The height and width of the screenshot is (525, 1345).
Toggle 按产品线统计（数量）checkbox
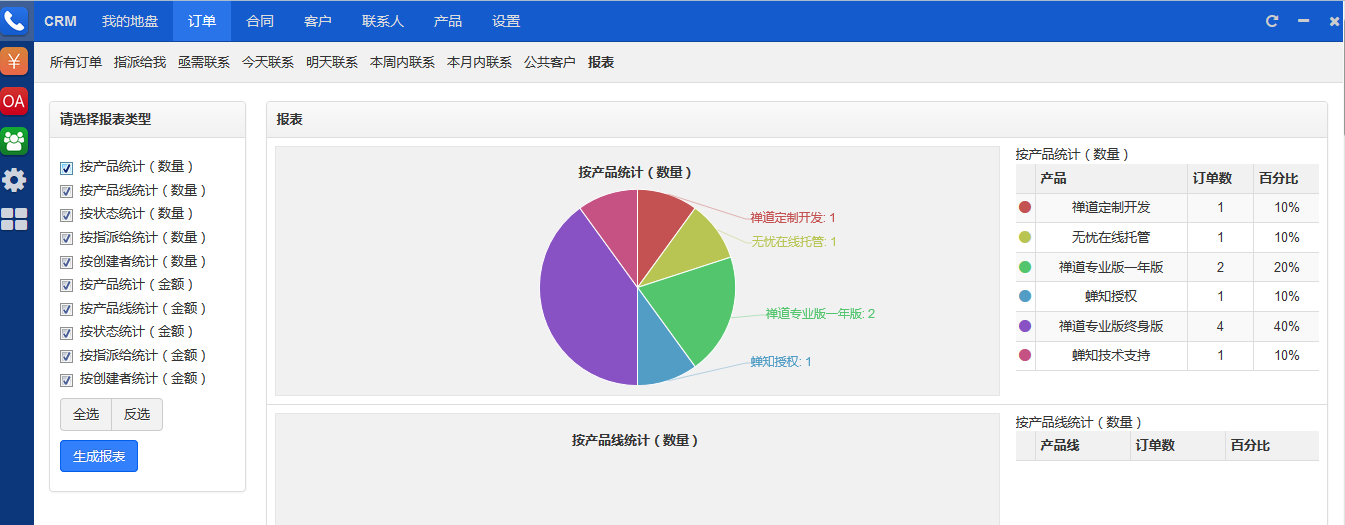(67, 191)
